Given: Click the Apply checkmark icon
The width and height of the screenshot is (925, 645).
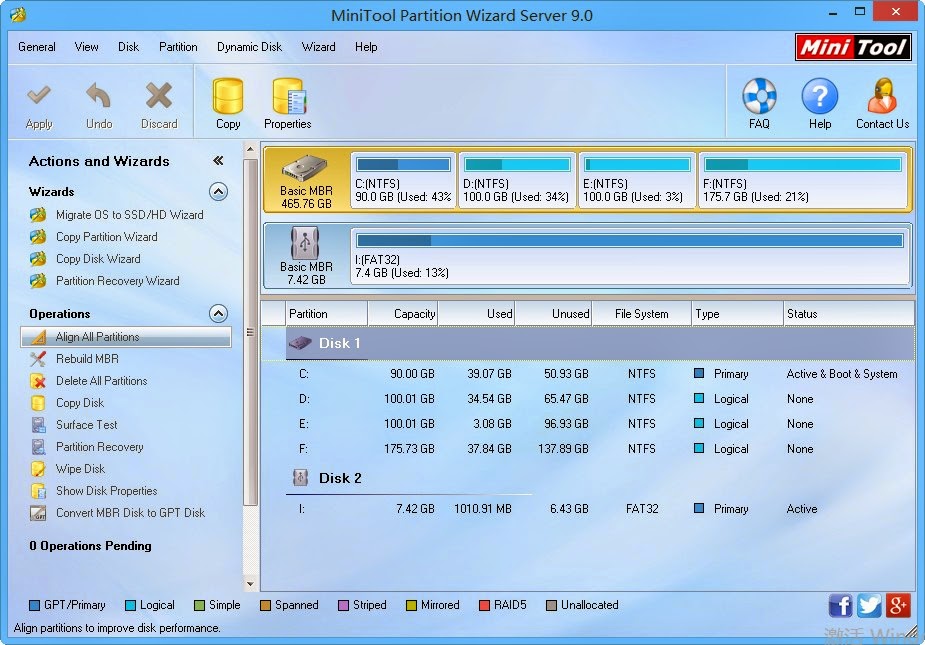Looking at the screenshot, I should pyautogui.click(x=39, y=96).
